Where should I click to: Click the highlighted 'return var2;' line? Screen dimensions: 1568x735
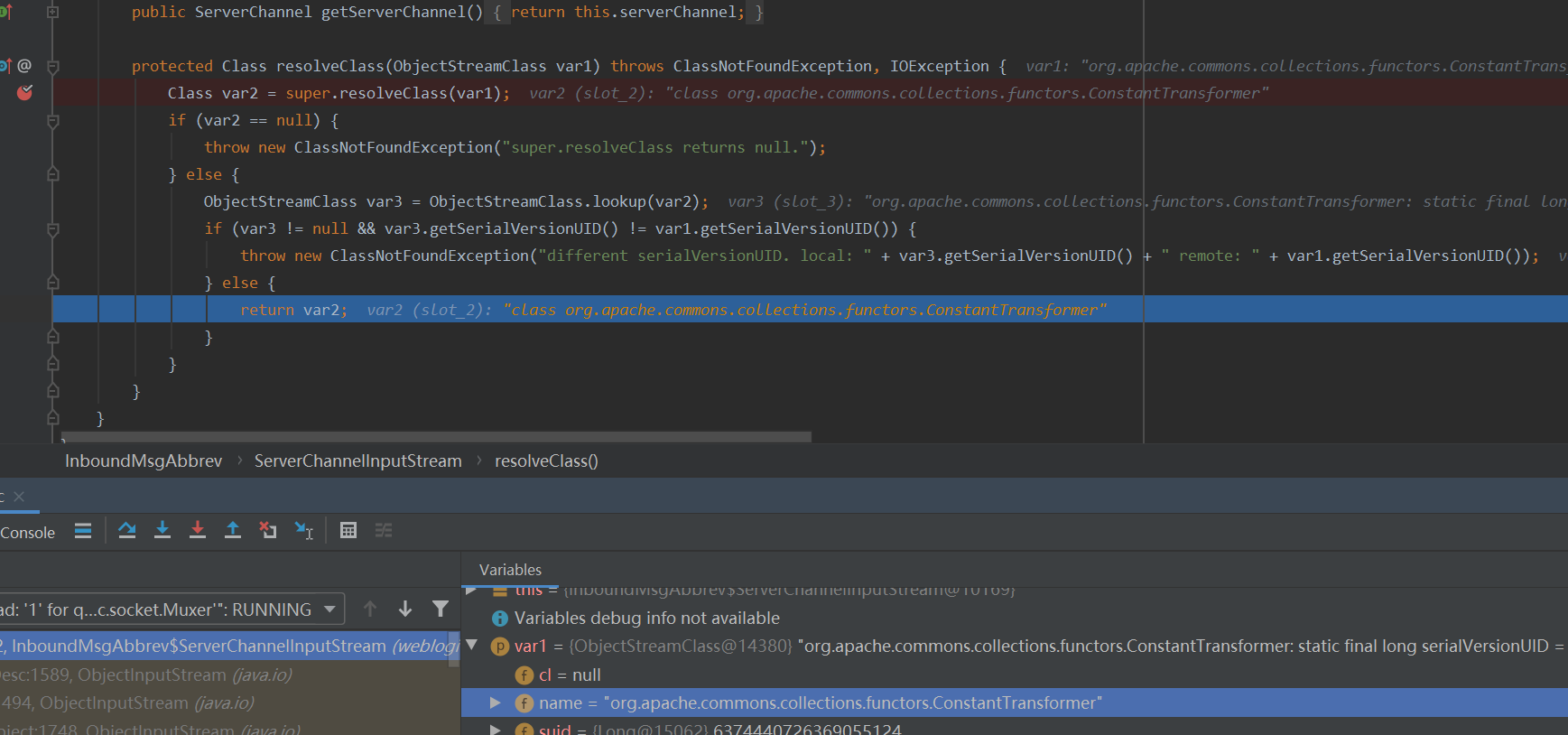pyautogui.click(x=811, y=310)
